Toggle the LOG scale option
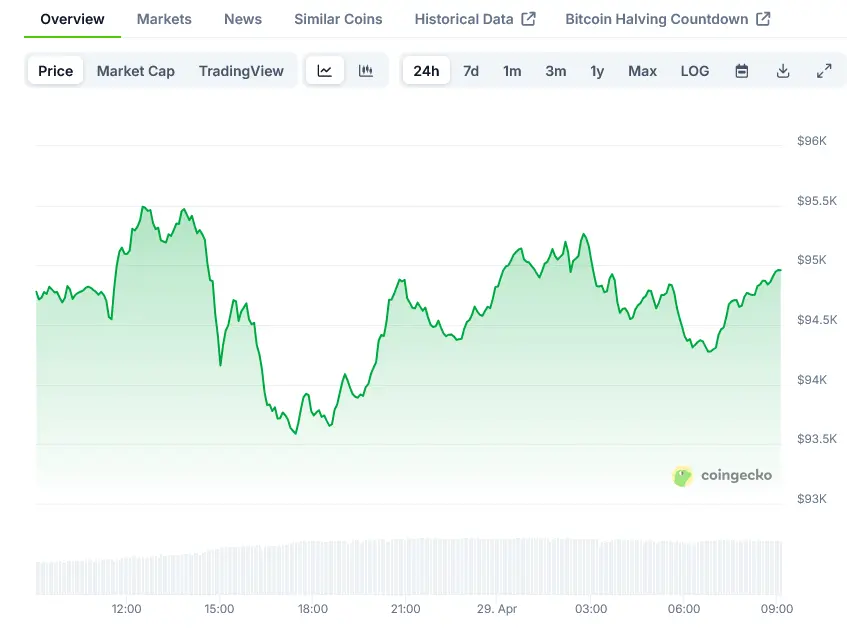 695,71
